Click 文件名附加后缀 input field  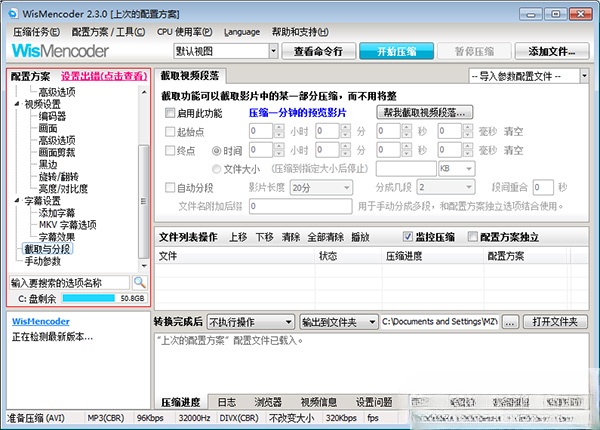(x=300, y=206)
